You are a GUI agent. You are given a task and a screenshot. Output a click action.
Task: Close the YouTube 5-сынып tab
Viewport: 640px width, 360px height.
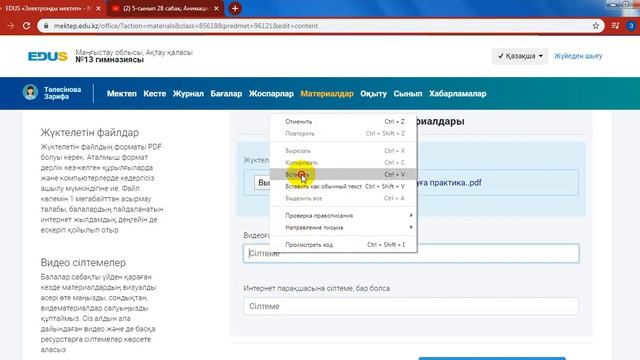pyautogui.click(x=216, y=8)
